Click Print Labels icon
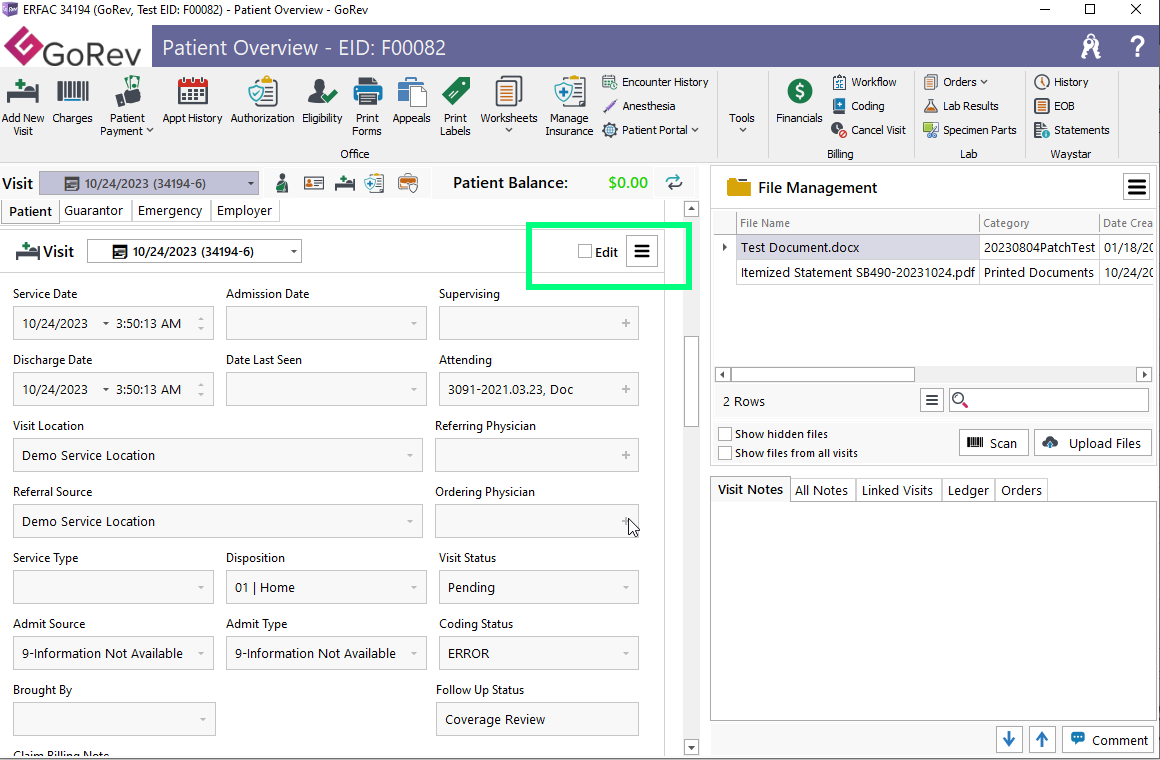This screenshot has height=760, width=1160. coord(455,108)
